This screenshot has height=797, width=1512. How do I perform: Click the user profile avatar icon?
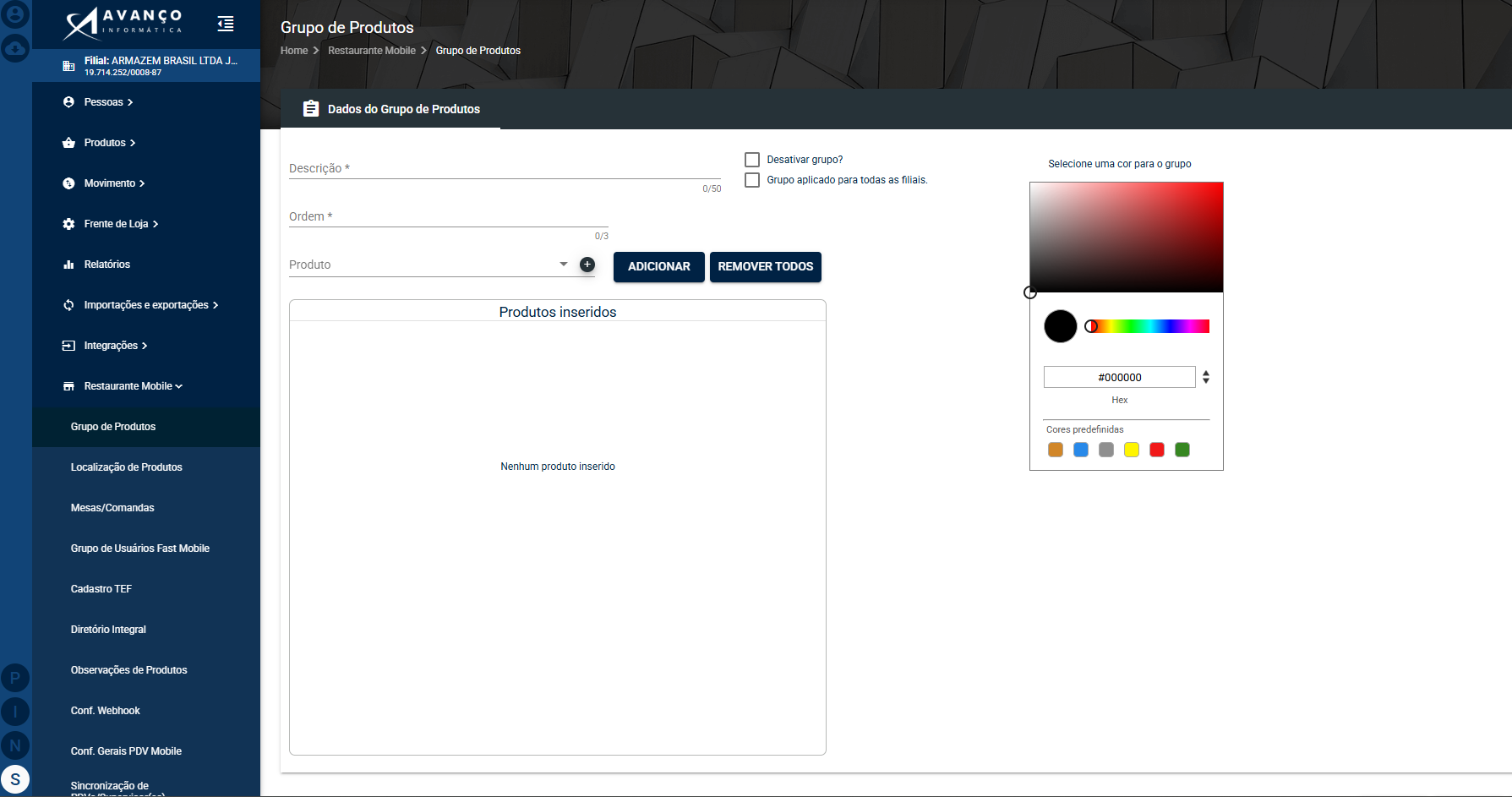point(15,14)
